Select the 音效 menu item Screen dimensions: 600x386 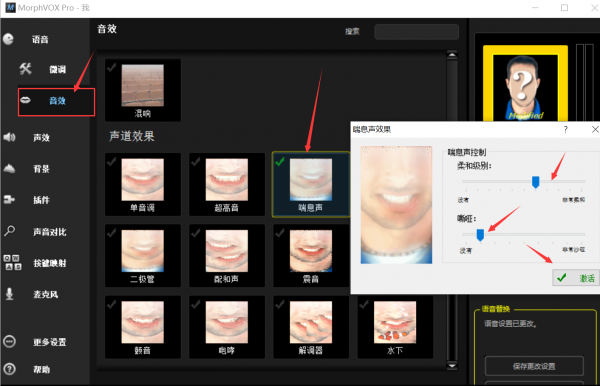click(57, 101)
